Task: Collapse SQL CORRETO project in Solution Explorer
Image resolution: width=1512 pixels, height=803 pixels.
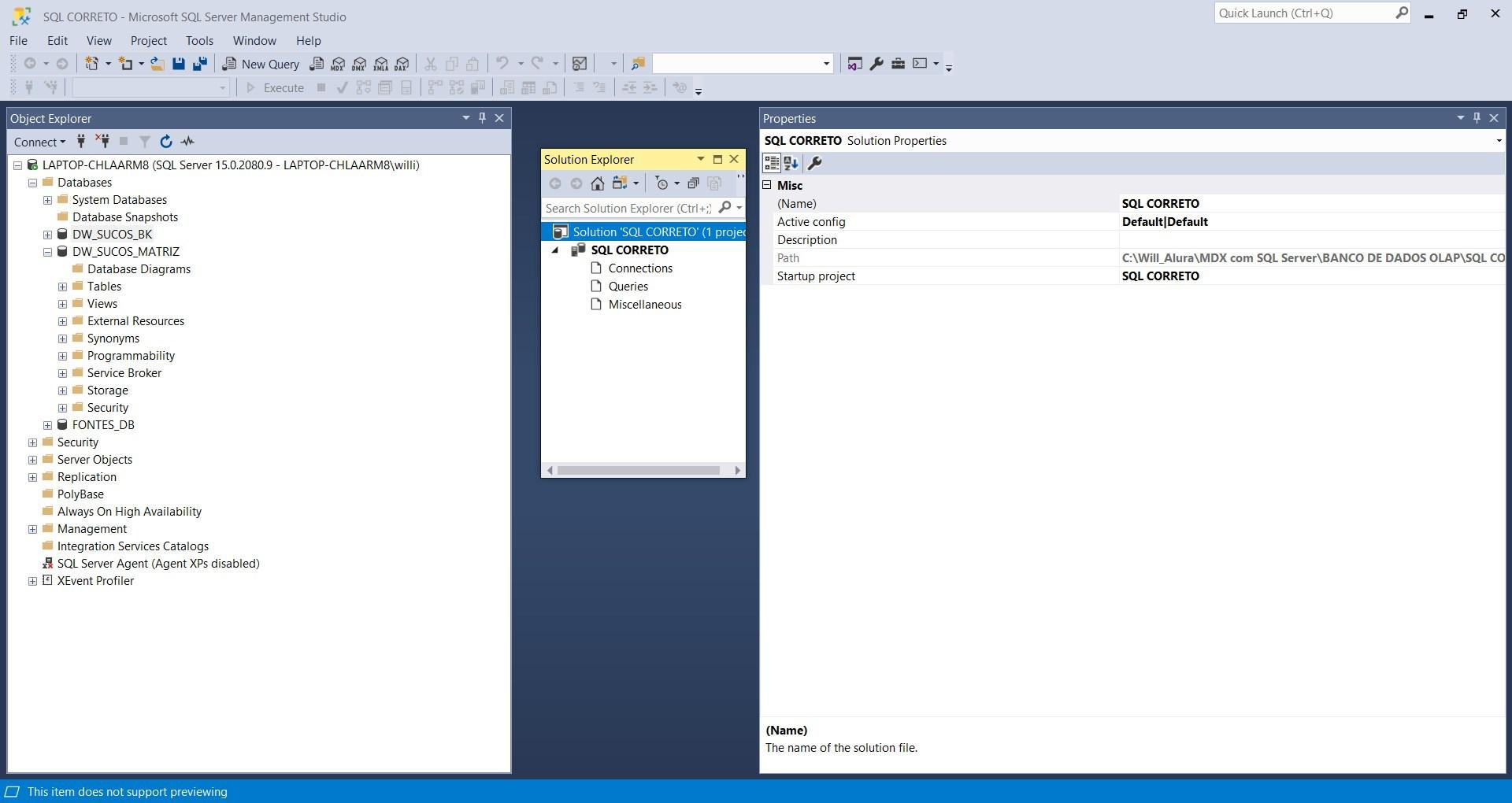Action: click(x=555, y=250)
